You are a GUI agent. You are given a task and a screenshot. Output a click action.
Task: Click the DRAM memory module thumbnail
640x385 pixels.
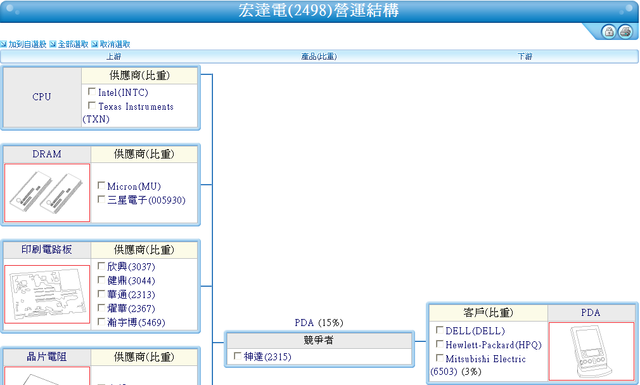pos(47,193)
